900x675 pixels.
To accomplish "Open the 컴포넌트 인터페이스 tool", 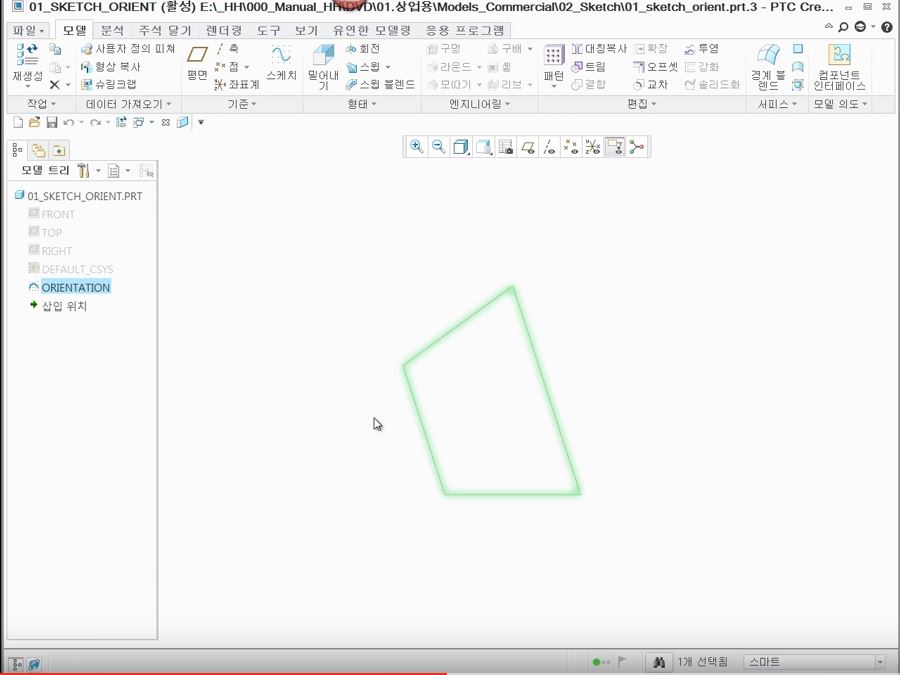I will coord(839,67).
